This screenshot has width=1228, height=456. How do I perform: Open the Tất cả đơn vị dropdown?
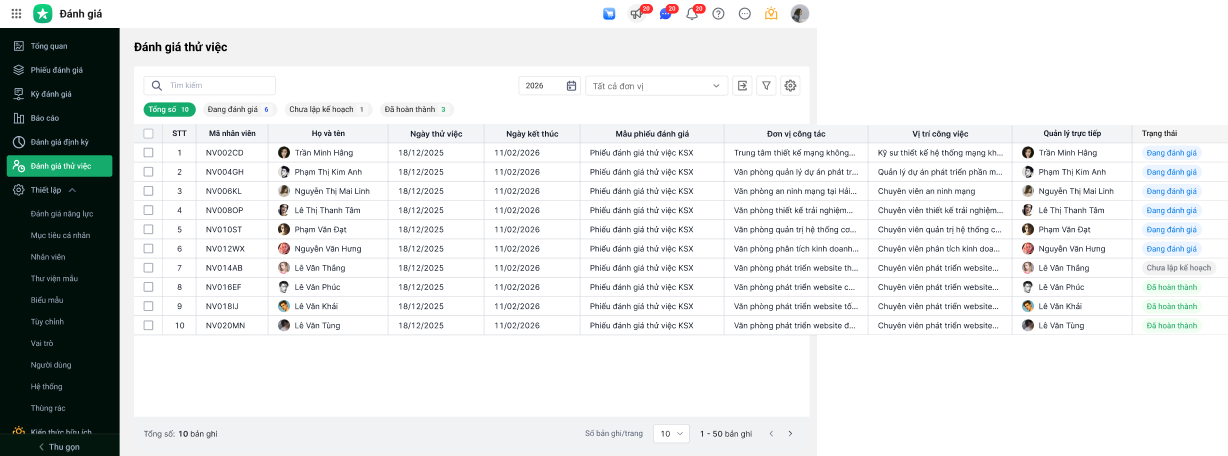pos(656,86)
